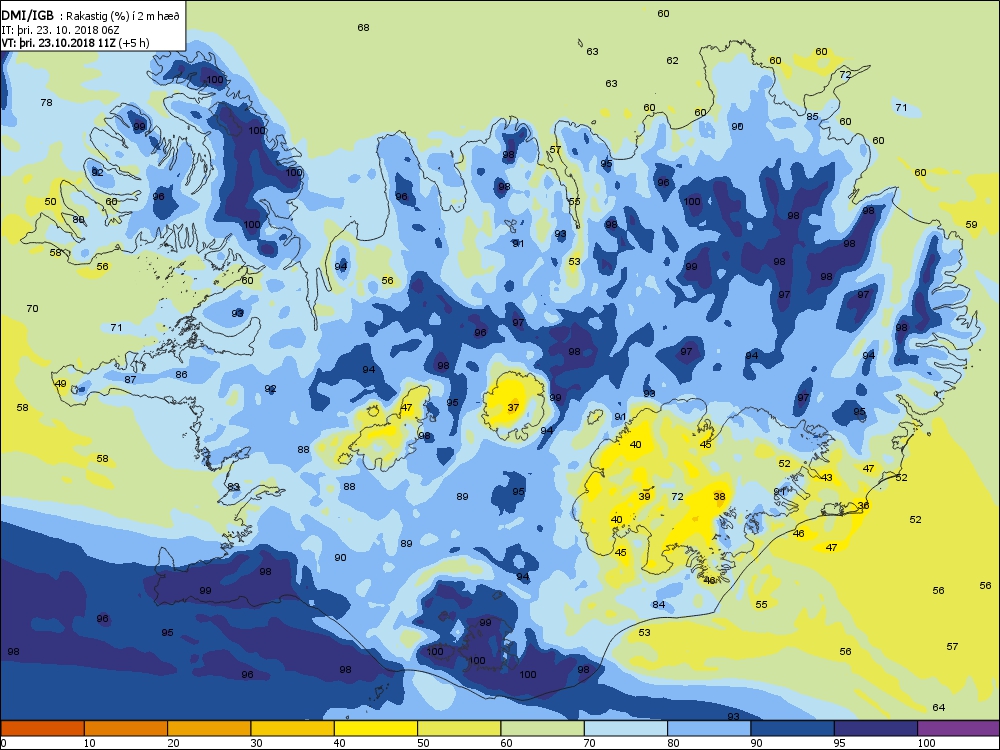Screen dimensions: 1000x750
Task: Click the legend scale label 20
Action: 173,743
